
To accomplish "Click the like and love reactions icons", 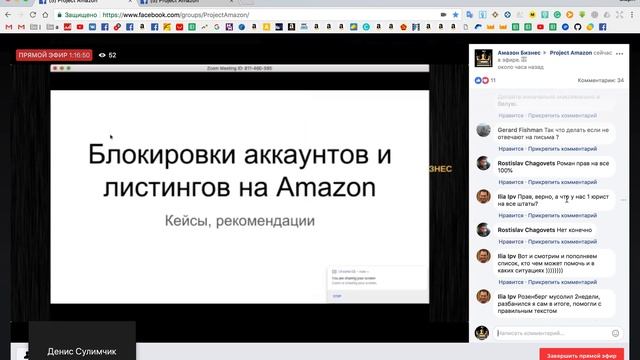I will pos(482,80).
